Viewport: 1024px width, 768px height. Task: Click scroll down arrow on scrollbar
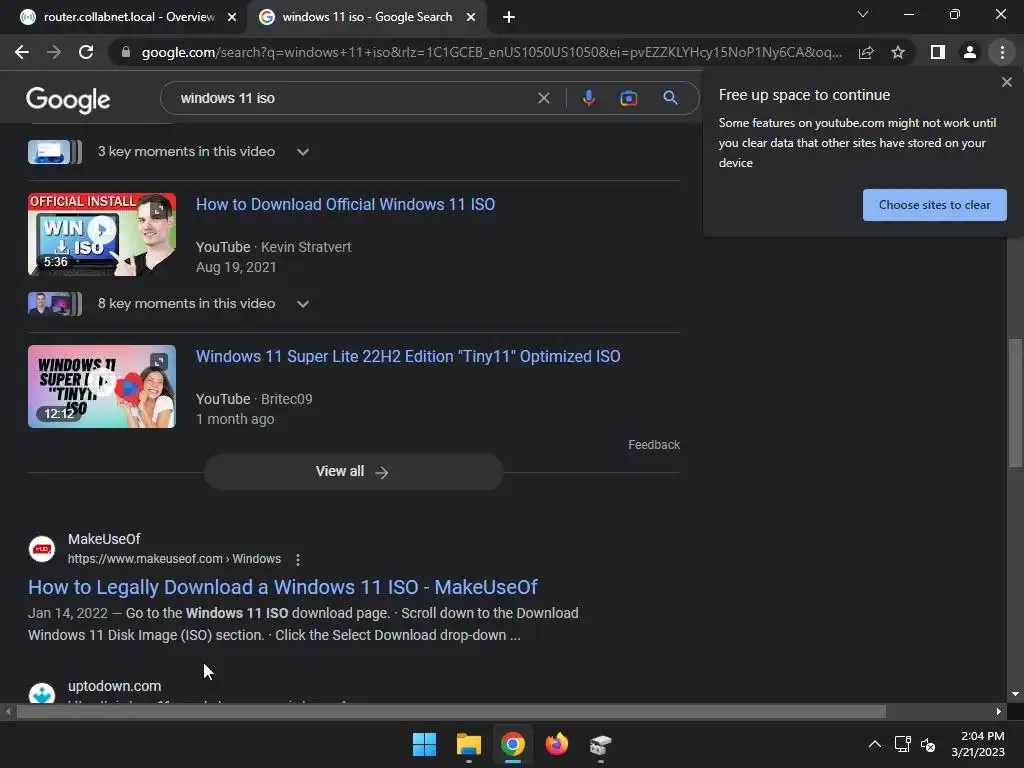1015,694
